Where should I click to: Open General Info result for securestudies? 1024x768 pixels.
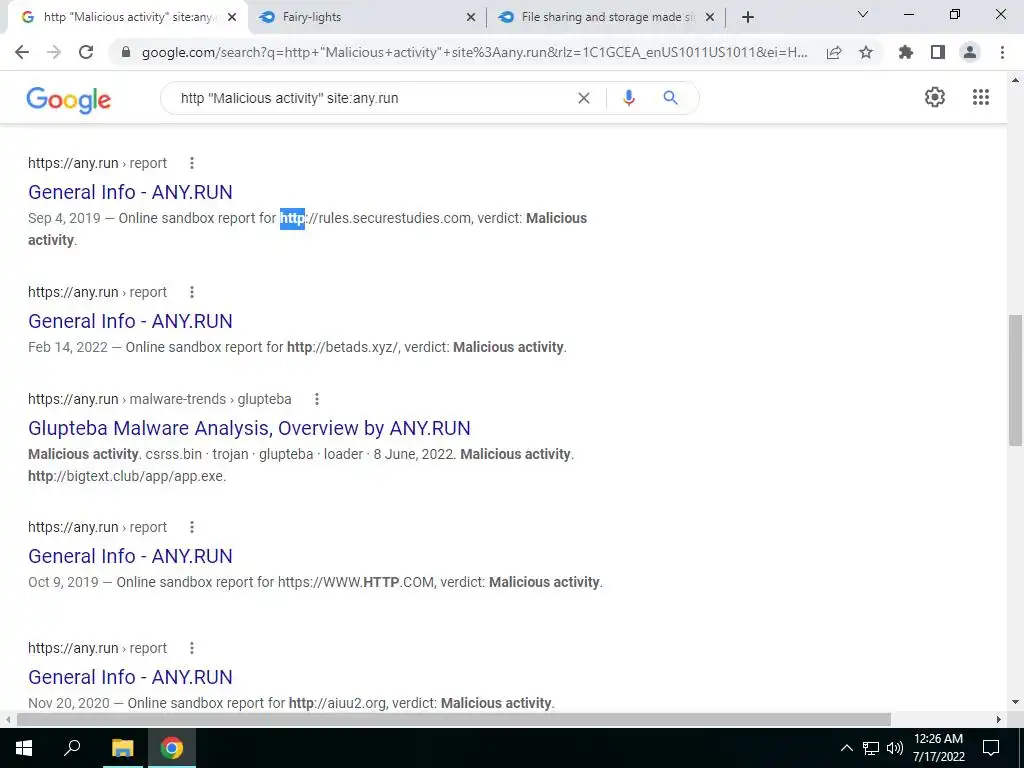(x=130, y=192)
